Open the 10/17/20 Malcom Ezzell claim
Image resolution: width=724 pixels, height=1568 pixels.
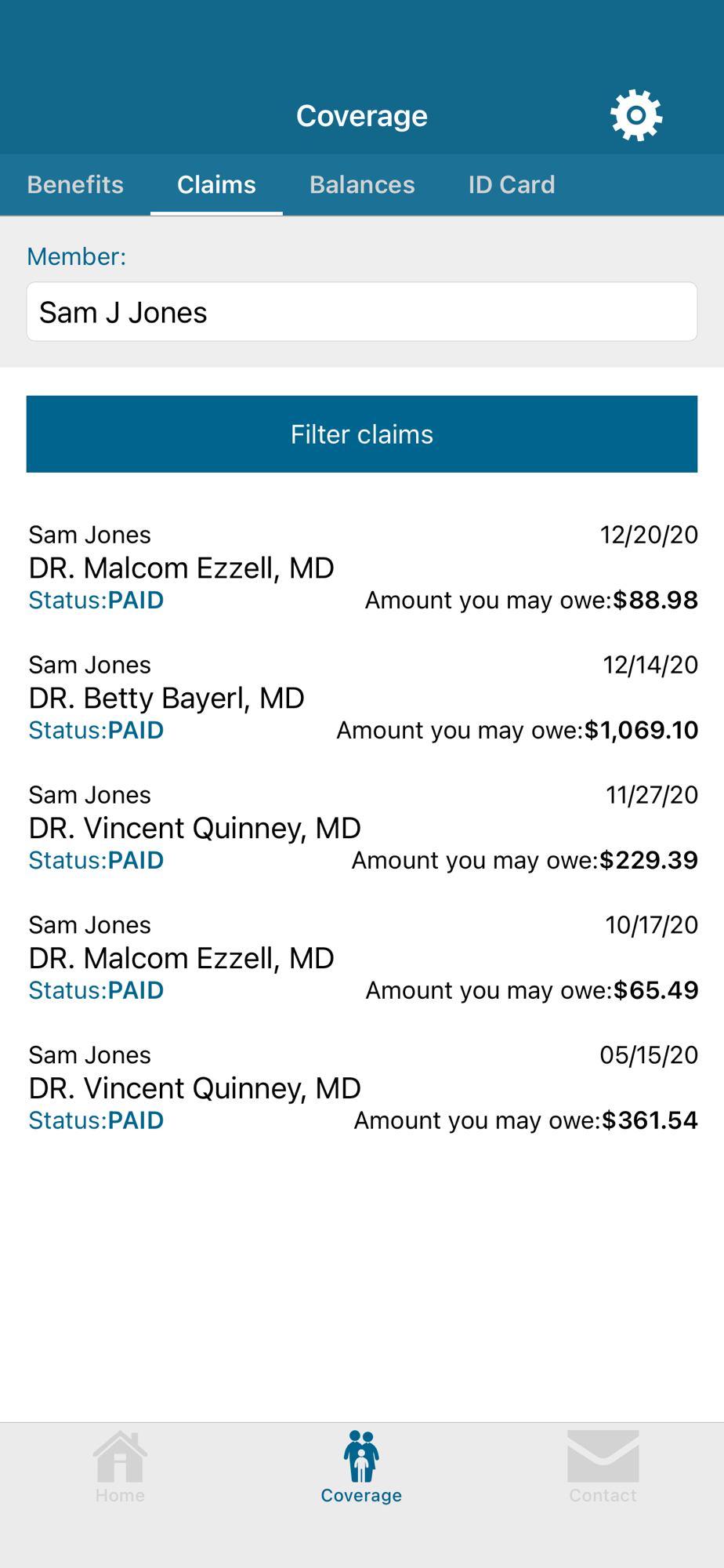[362, 957]
